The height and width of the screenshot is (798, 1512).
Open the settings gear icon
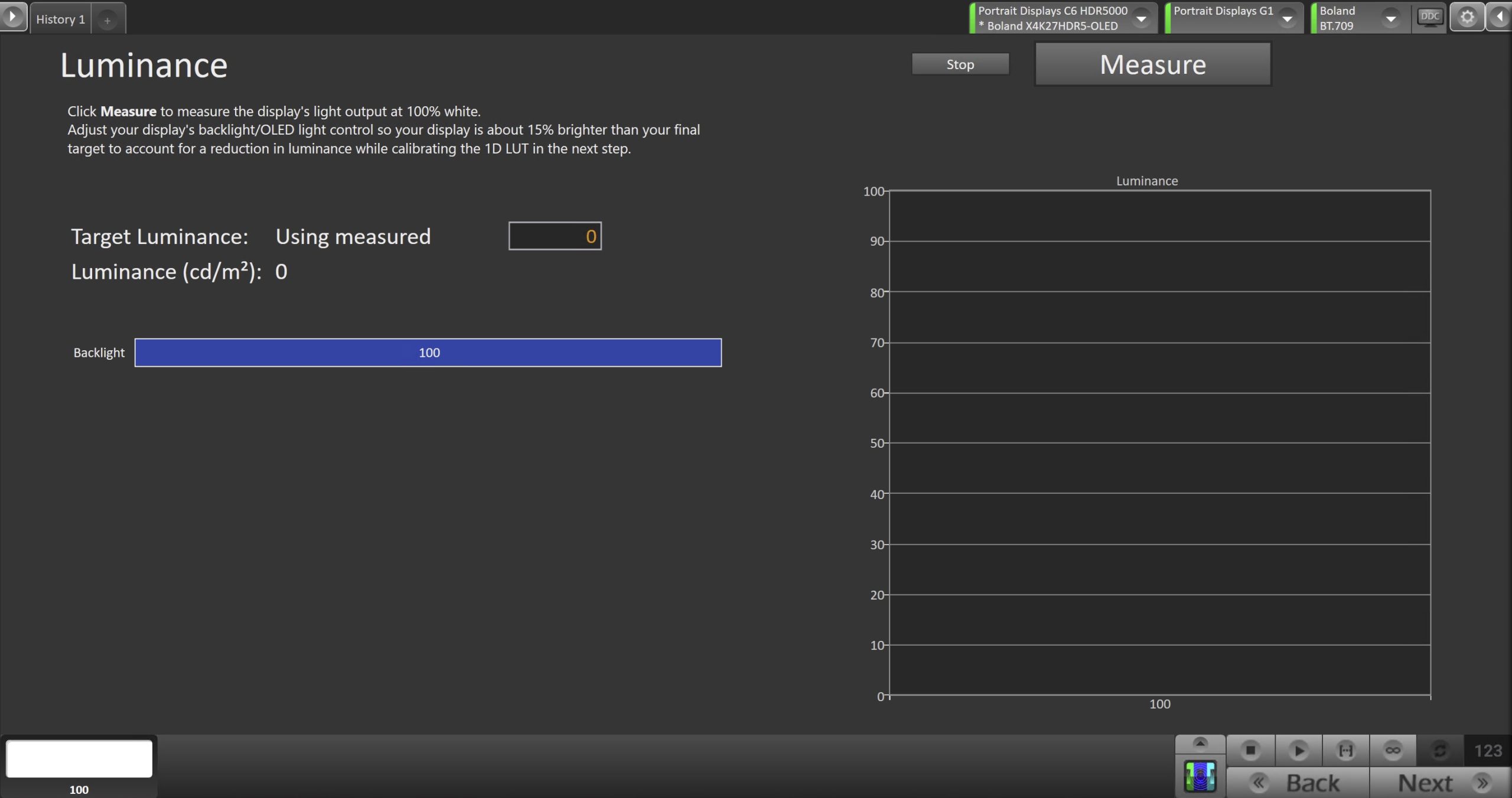click(x=1467, y=17)
